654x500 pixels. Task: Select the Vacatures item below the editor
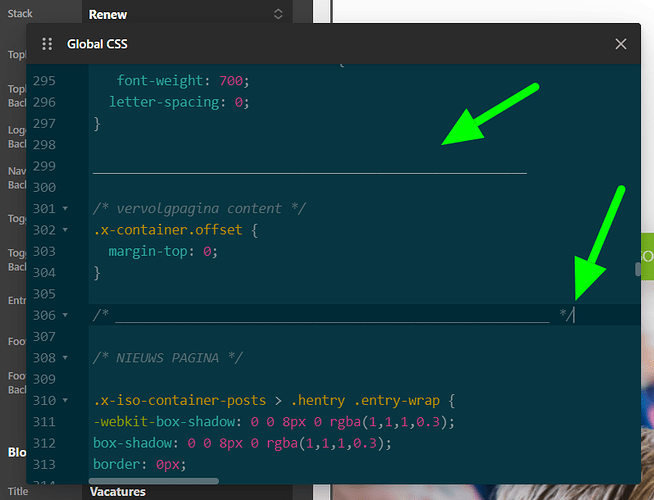[117, 491]
